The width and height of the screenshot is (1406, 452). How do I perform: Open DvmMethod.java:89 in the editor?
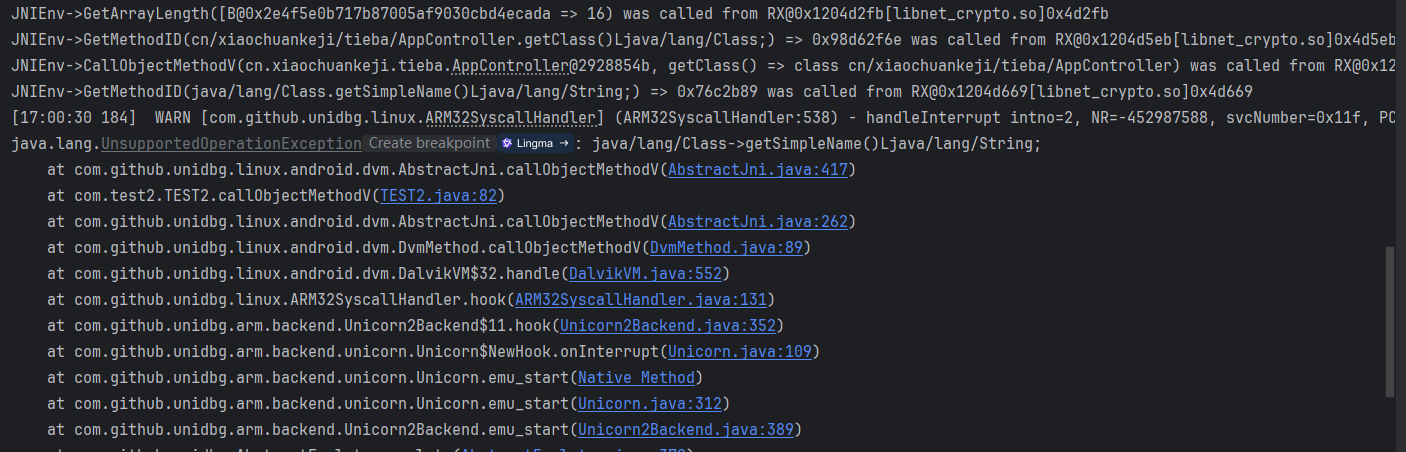point(730,247)
